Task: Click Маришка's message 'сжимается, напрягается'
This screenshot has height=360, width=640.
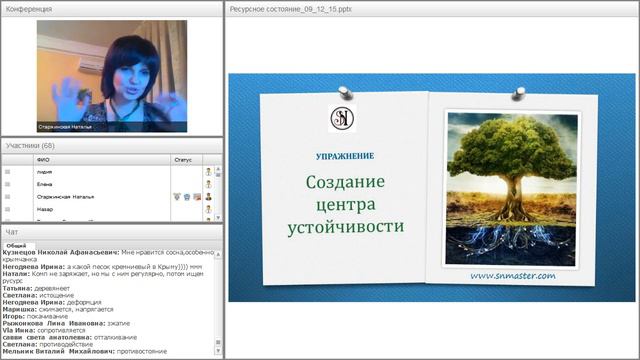Action: pos(58,309)
